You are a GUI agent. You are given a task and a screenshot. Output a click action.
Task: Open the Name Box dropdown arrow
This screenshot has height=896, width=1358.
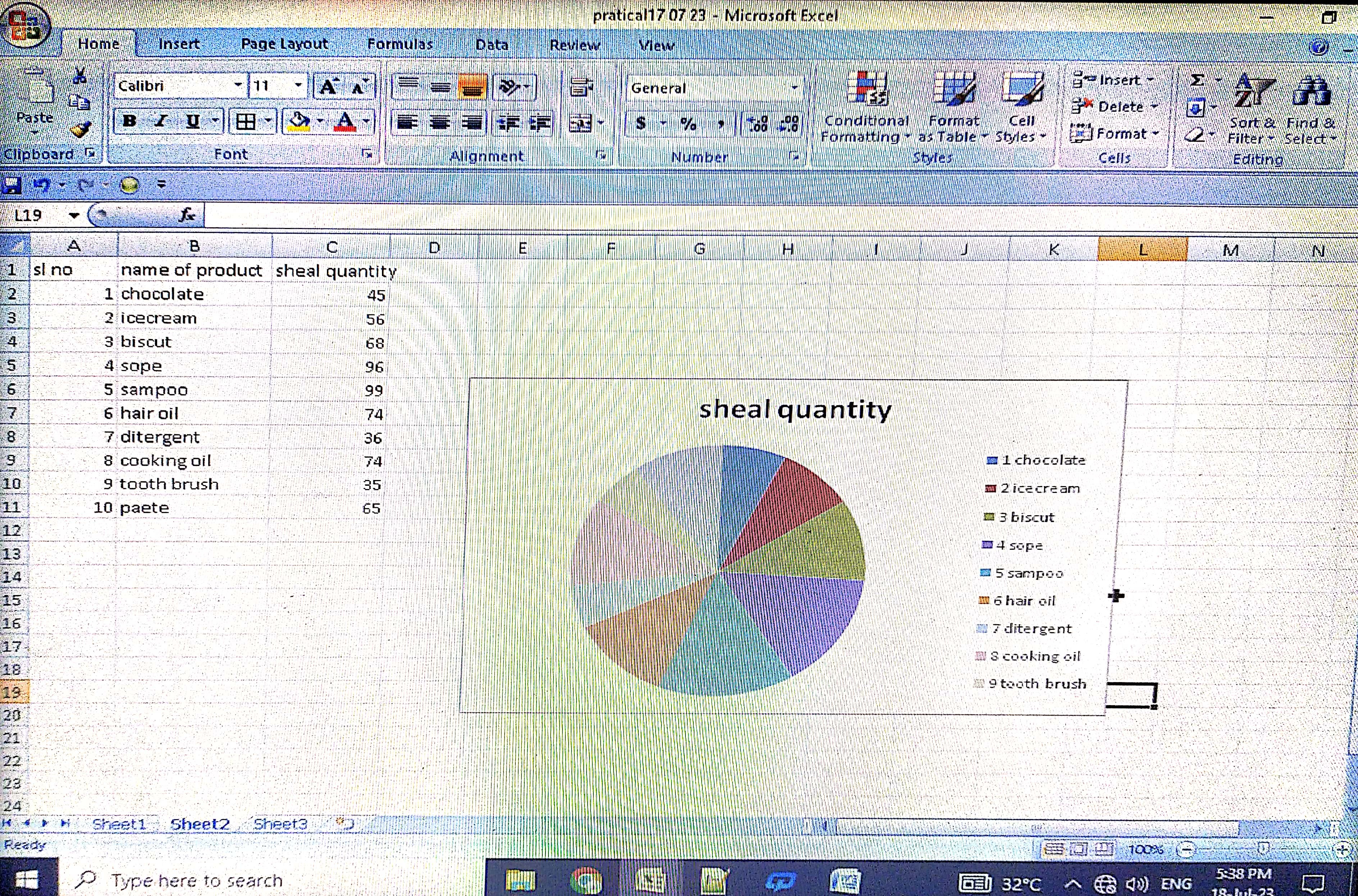tap(74, 215)
